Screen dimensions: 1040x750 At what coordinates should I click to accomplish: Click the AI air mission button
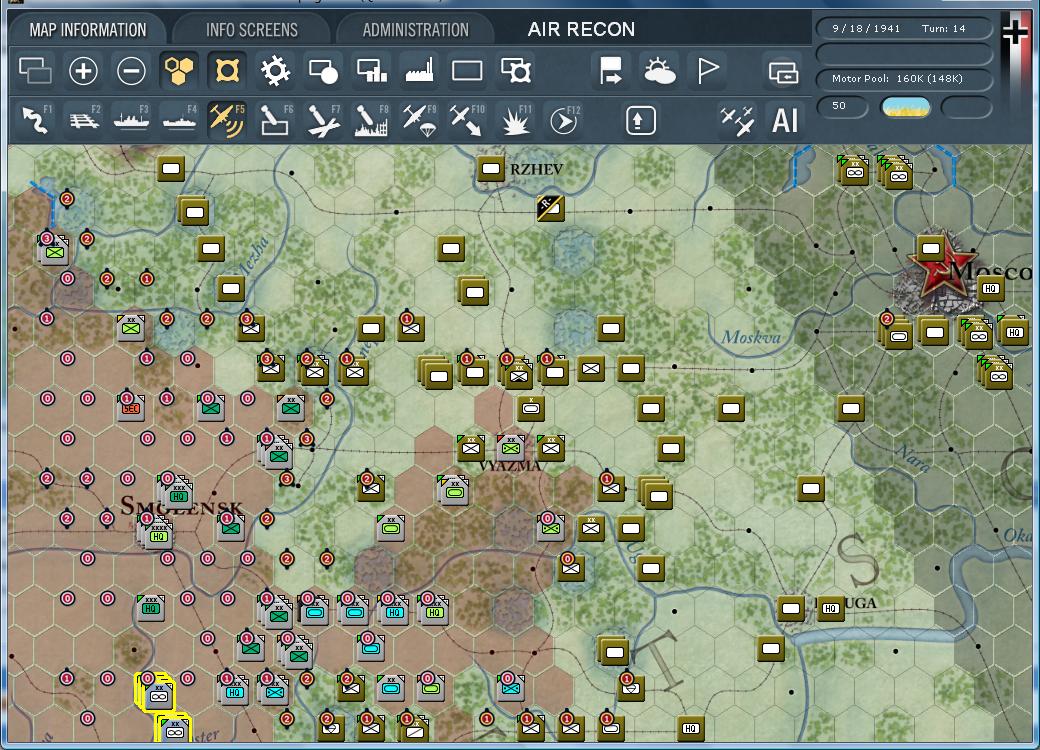pos(785,120)
